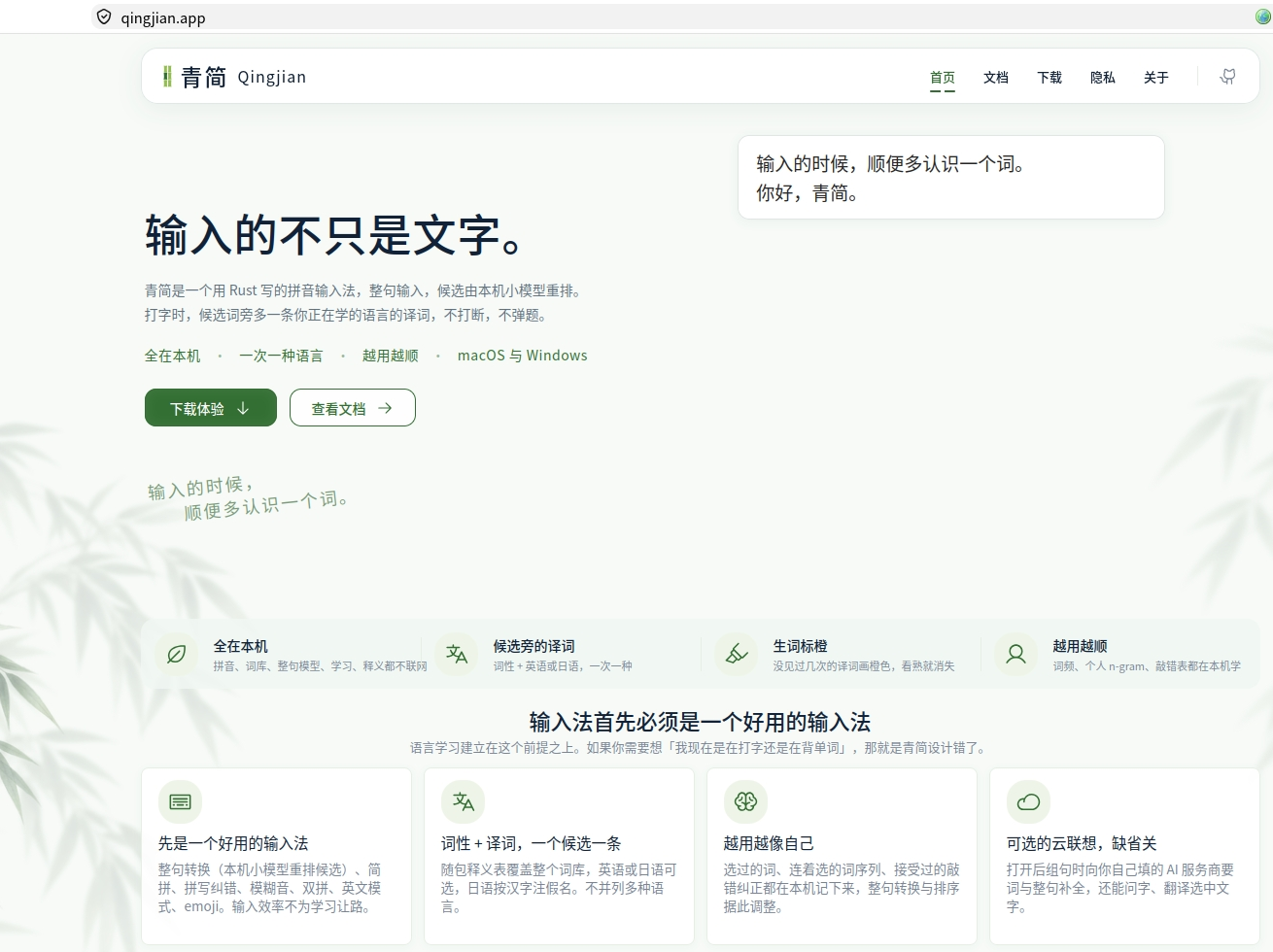This screenshot has width=1273, height=952.
Task: Click the 青简 Qingjian brand name
Action: (244, 78)
